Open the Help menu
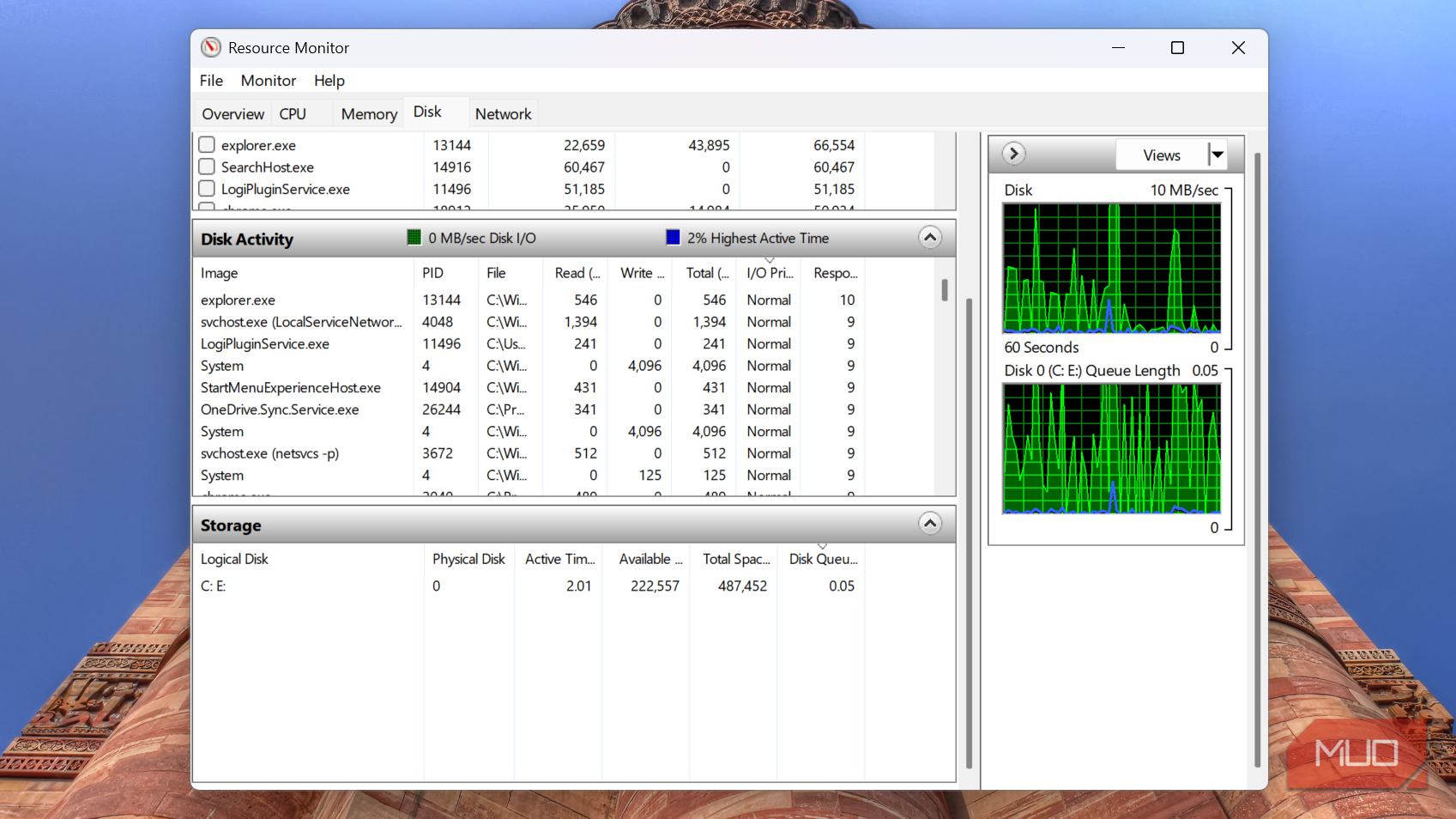1456x819 pixels. tap(329, 80)
